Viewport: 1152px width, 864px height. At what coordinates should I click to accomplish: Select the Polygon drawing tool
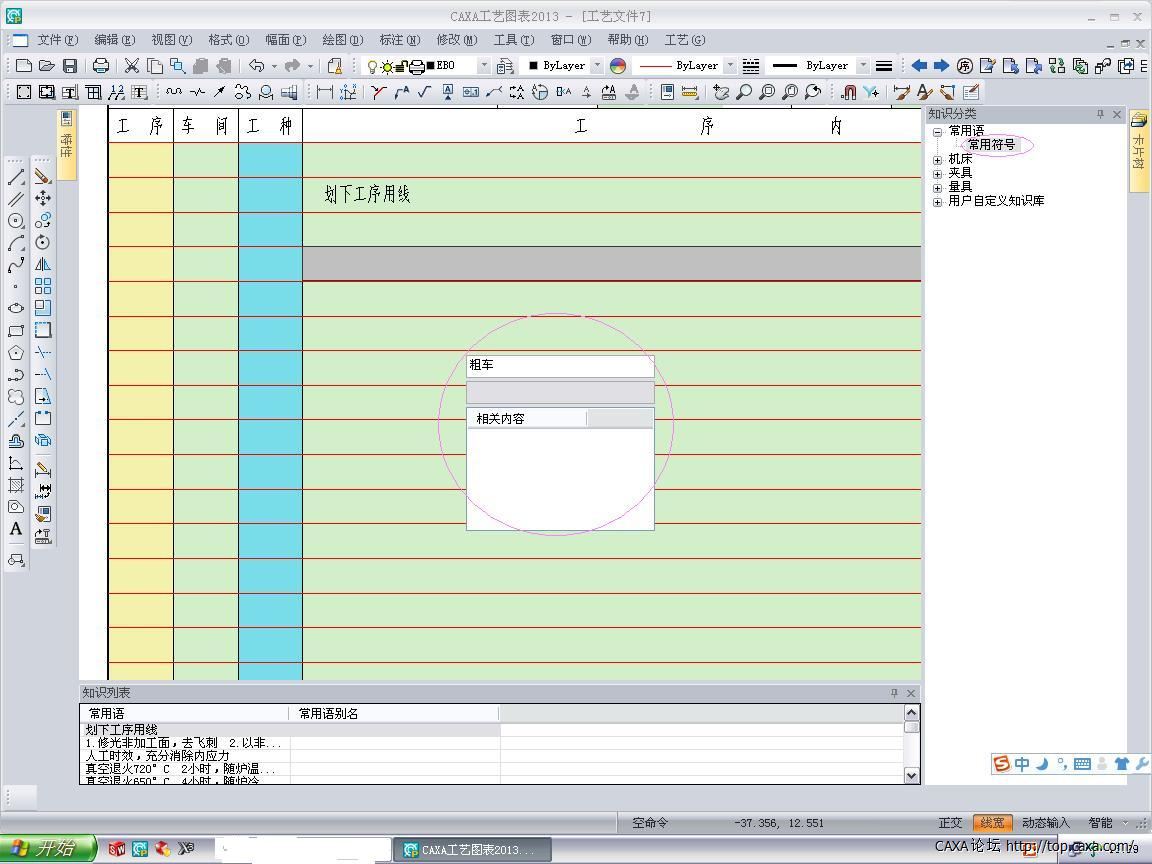point(16,353)
